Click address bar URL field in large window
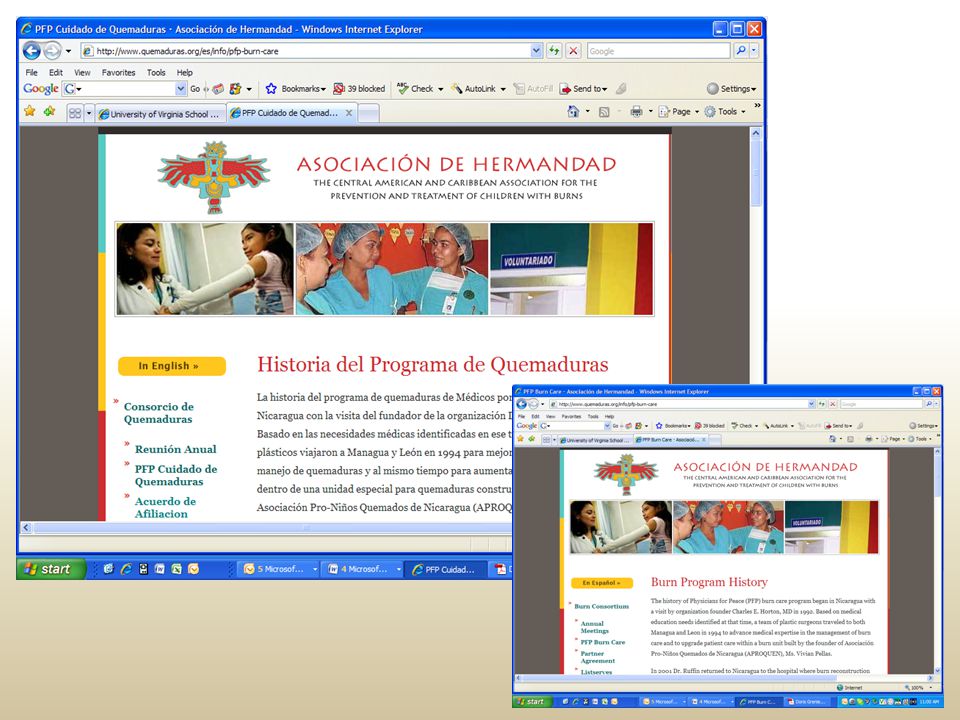 (306, 51)
